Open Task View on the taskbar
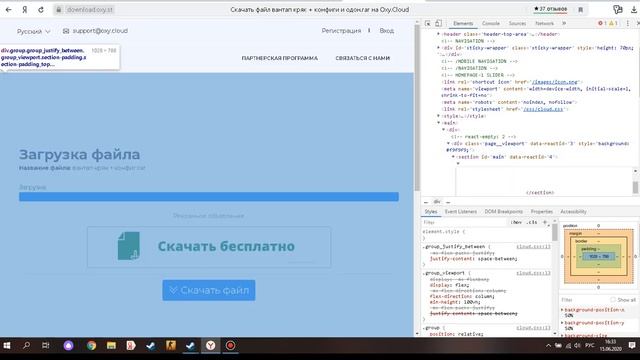 [46, 346]
